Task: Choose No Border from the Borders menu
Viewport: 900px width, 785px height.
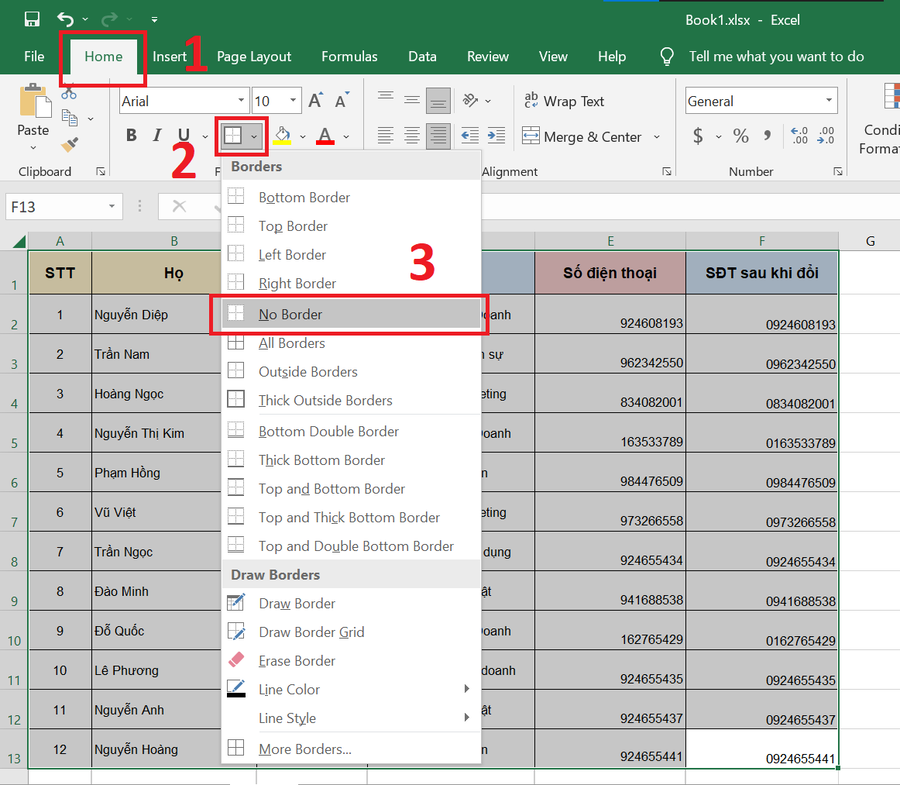Action: 351,314
